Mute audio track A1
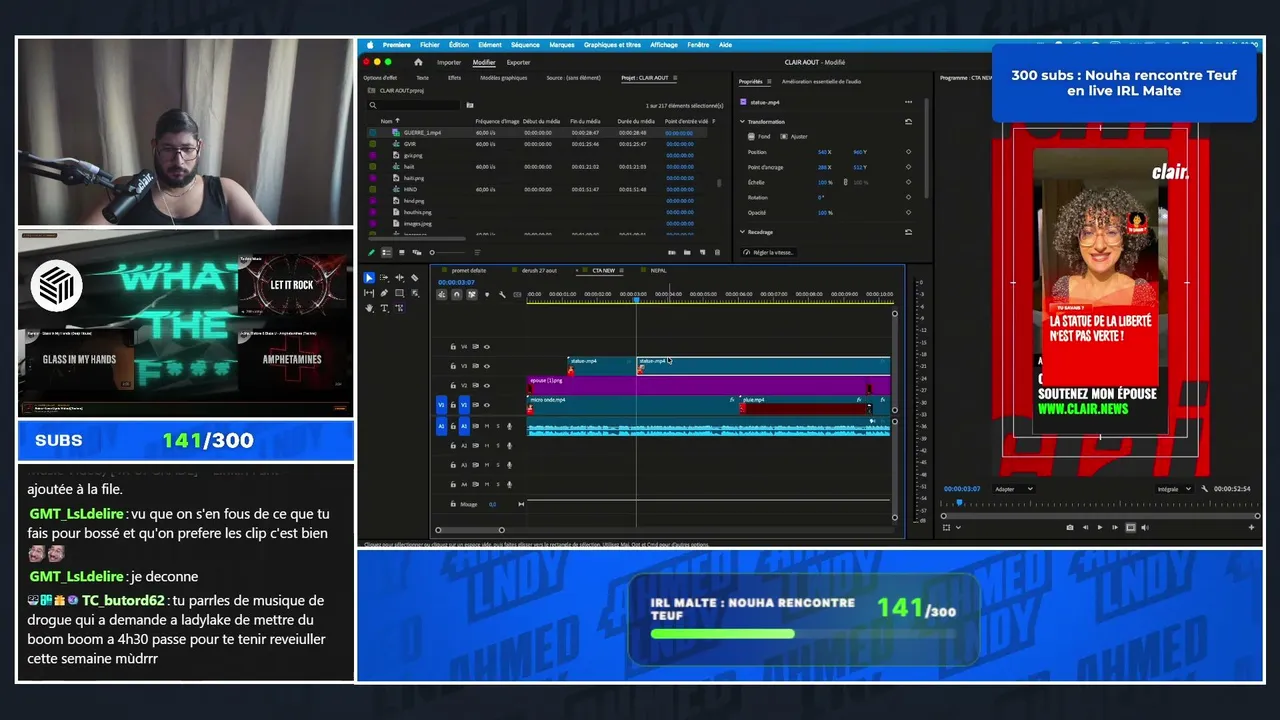1280x720 pixels. [x=487, y=426]
